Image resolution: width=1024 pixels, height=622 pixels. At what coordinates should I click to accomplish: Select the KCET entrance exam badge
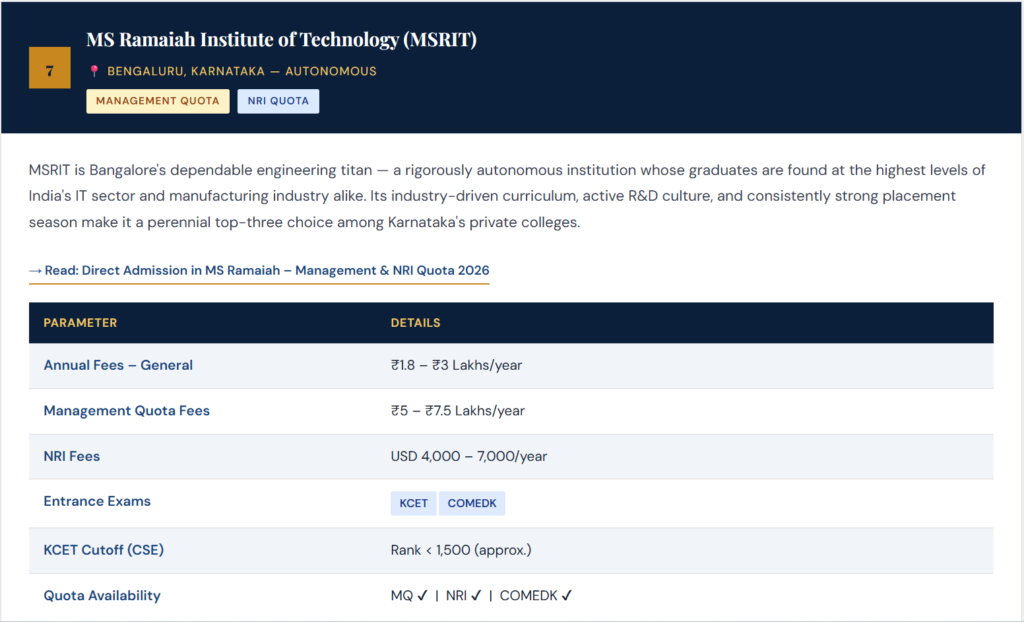pyautogui.click(x=413, y=503)
